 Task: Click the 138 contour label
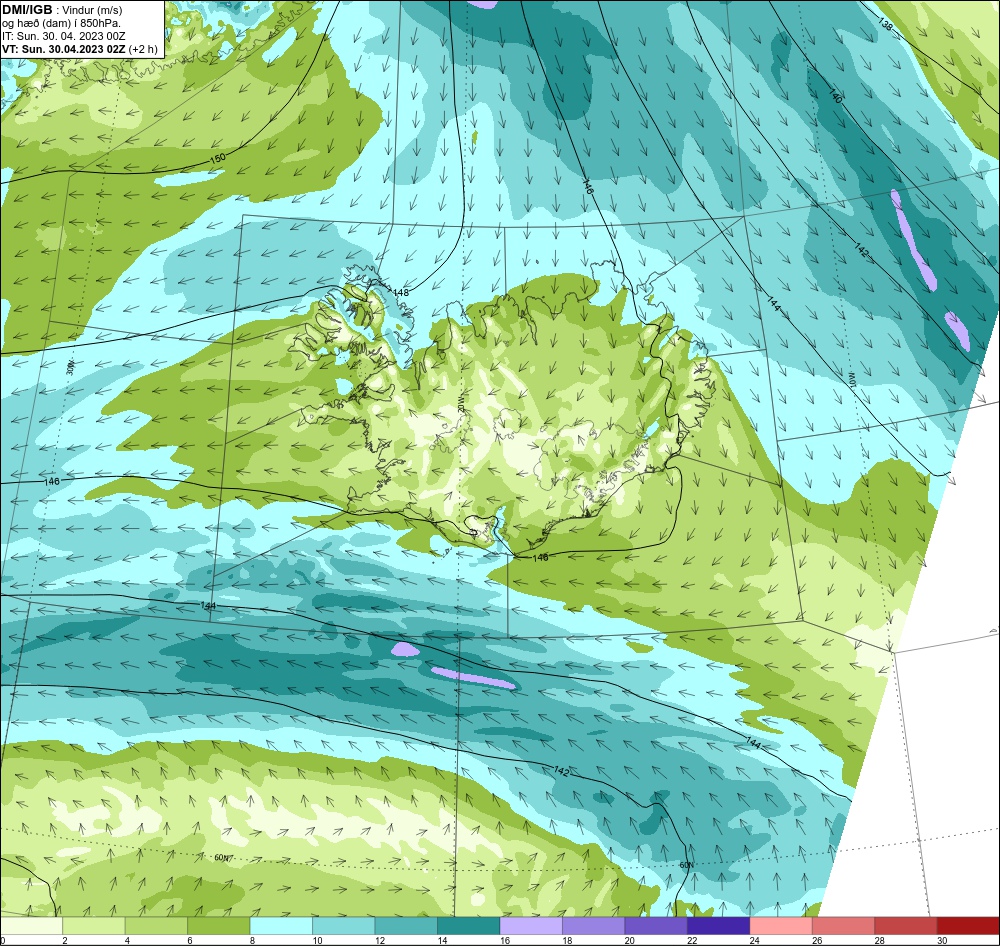tap(885, 24)
